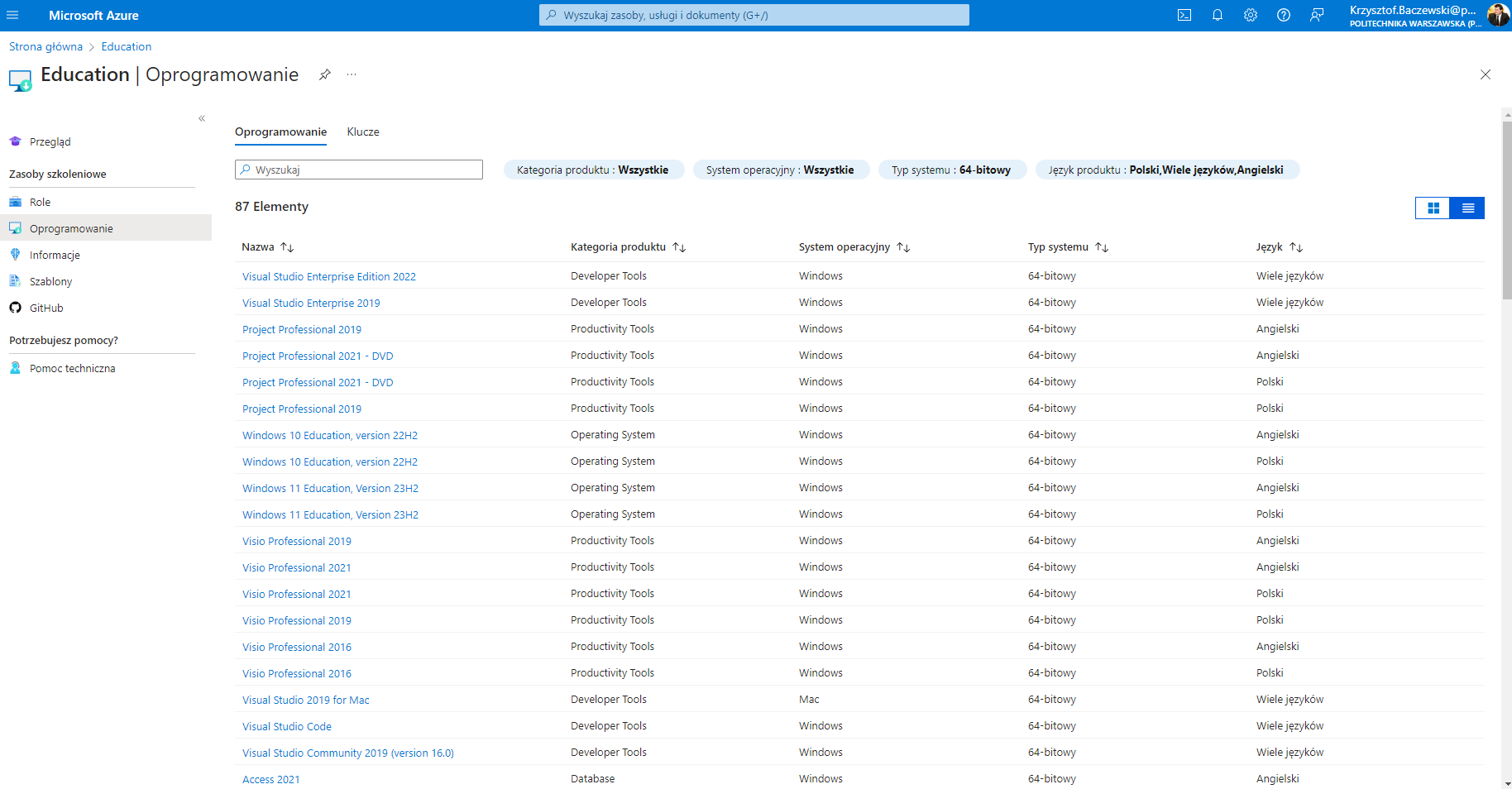
Task: Open Visual Studio Community 2019 (version 16.0)
Action: [348, 753]
